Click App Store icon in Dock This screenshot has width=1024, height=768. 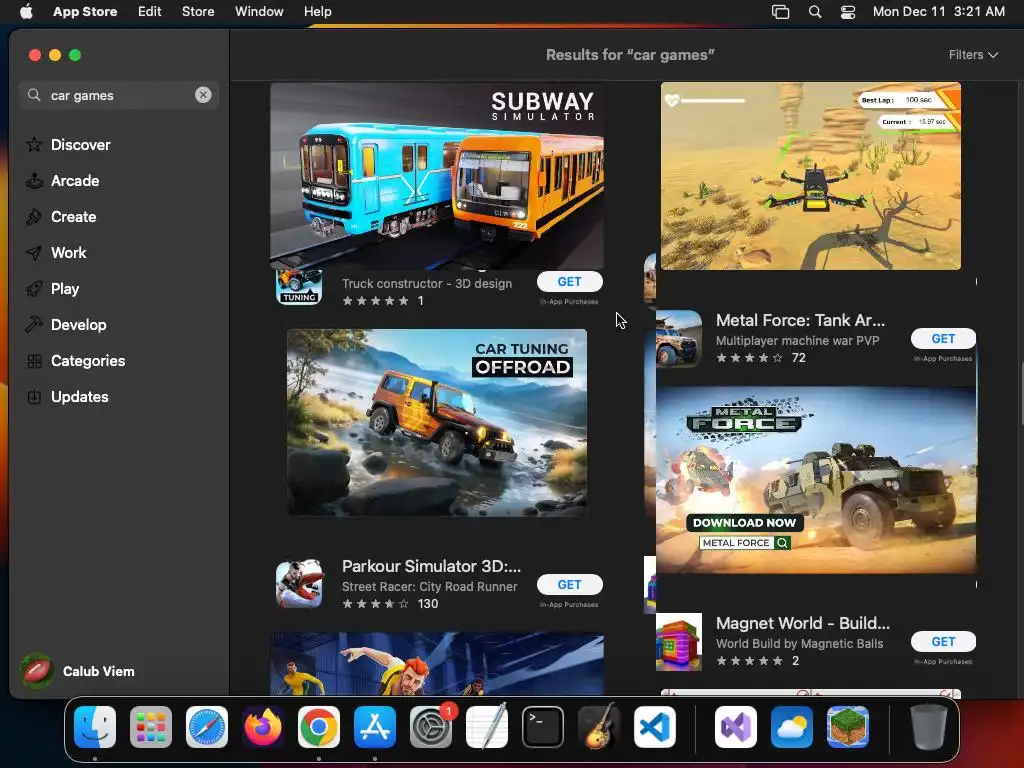375,727
